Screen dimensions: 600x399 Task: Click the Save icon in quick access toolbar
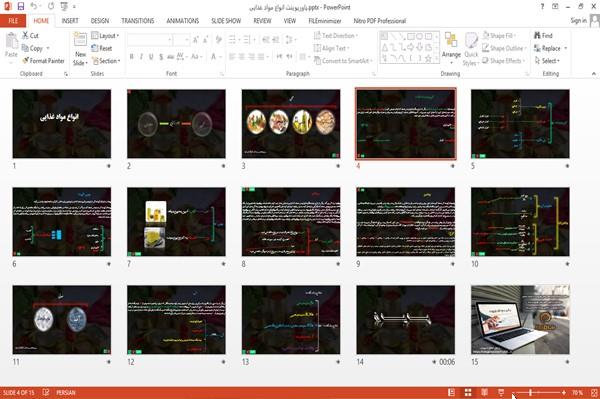(x=21, y=6)
